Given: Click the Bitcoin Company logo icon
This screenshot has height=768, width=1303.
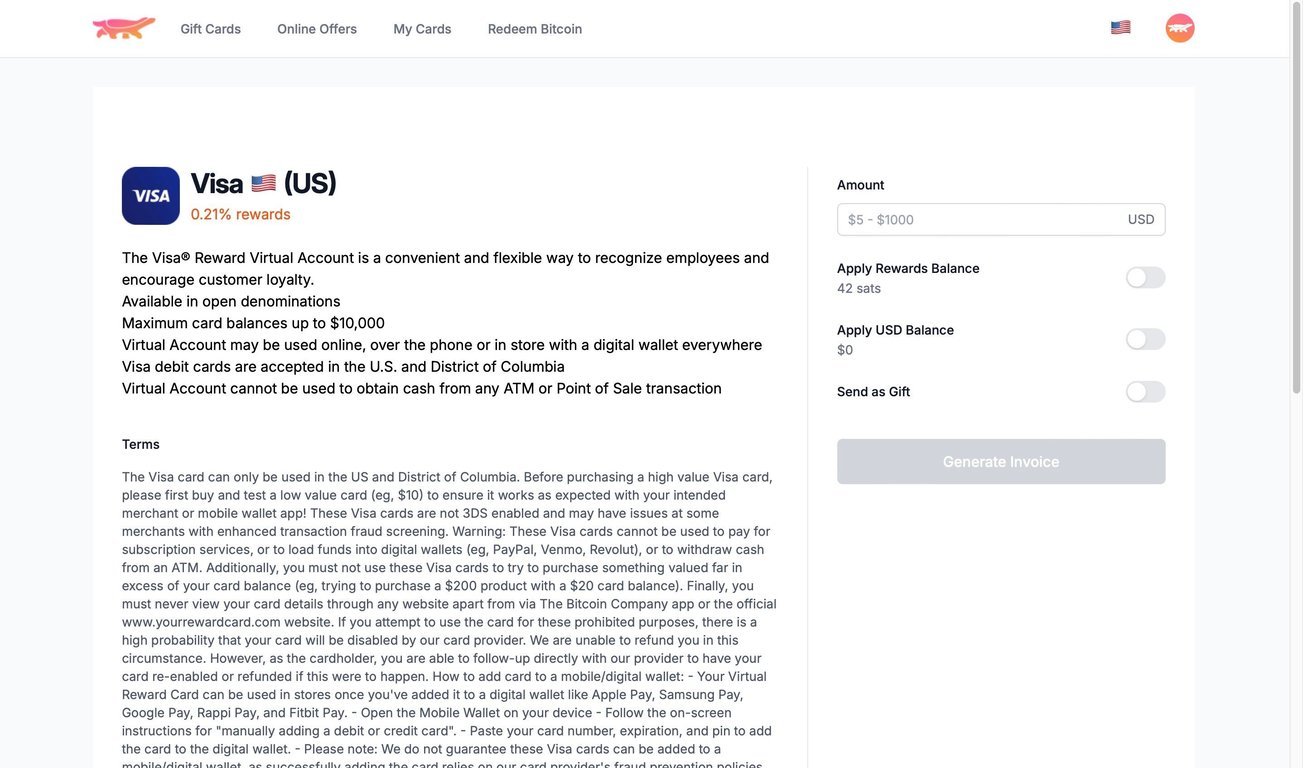Looking at the screenshot, I should tap(124, 28).
